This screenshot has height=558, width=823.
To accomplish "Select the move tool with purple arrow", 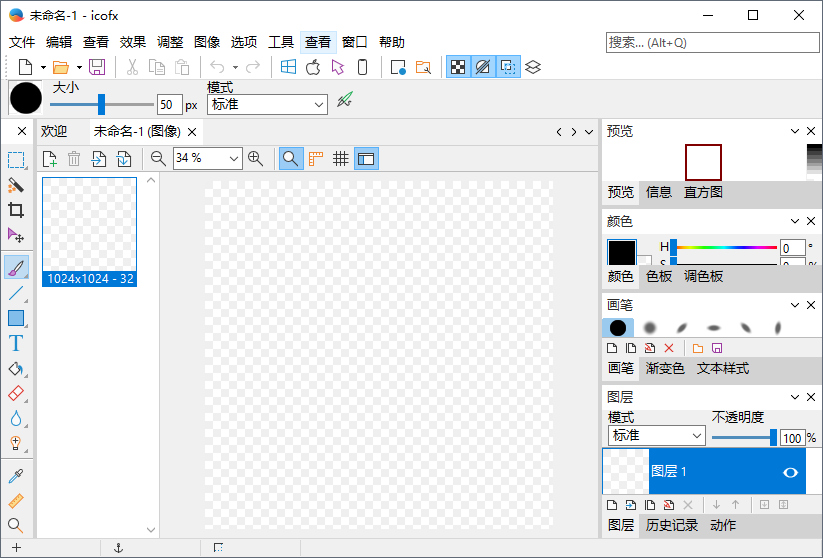I will point(16,235).
